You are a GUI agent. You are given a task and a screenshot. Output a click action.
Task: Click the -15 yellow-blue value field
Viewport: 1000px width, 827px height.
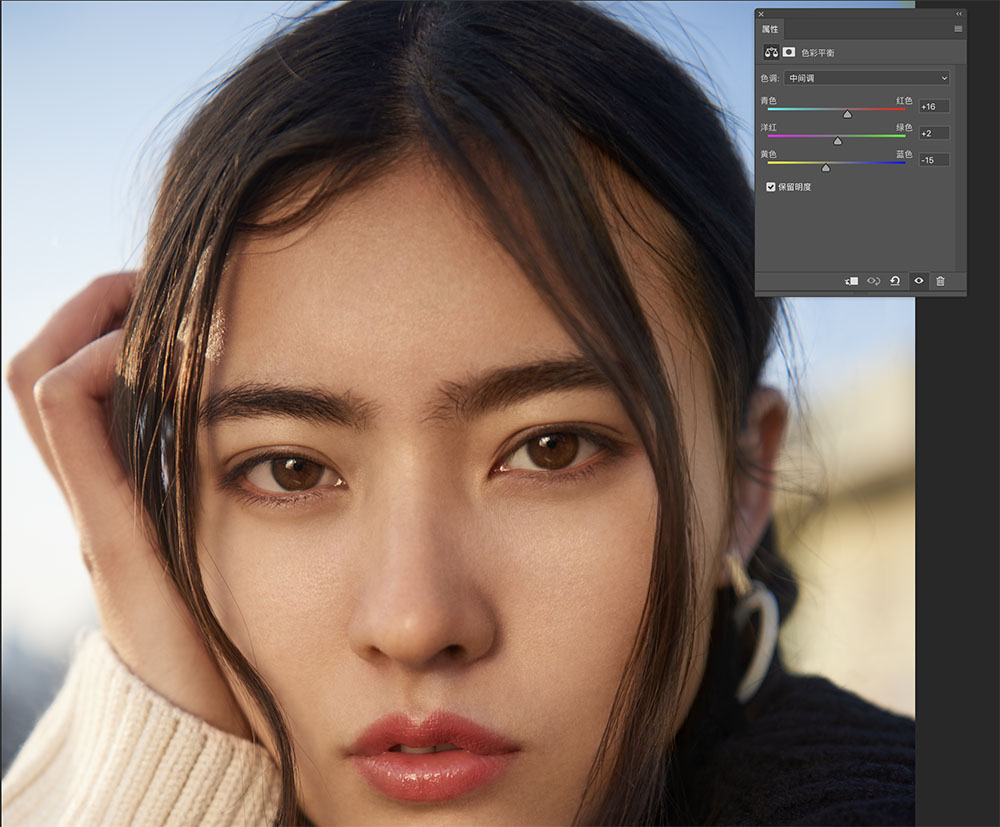(934, 160)
